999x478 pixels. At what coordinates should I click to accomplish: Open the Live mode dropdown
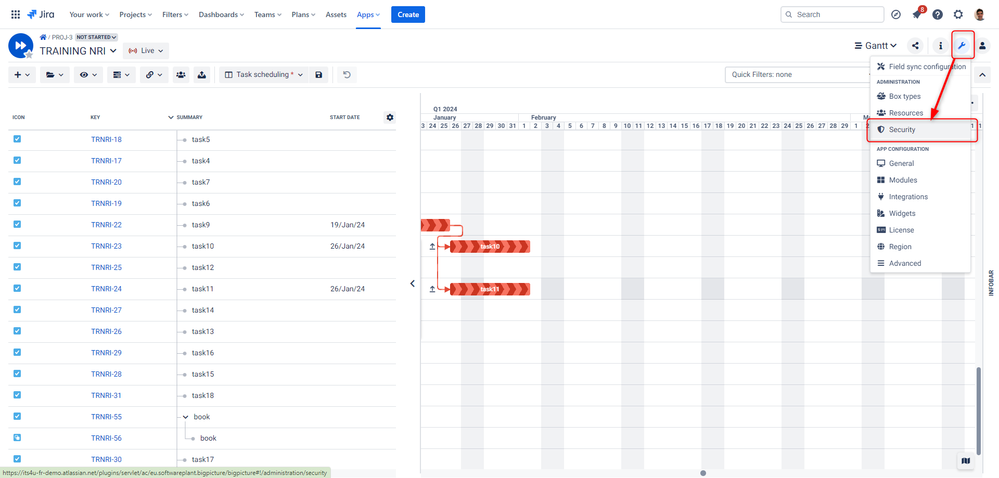[x=146, y=50]
